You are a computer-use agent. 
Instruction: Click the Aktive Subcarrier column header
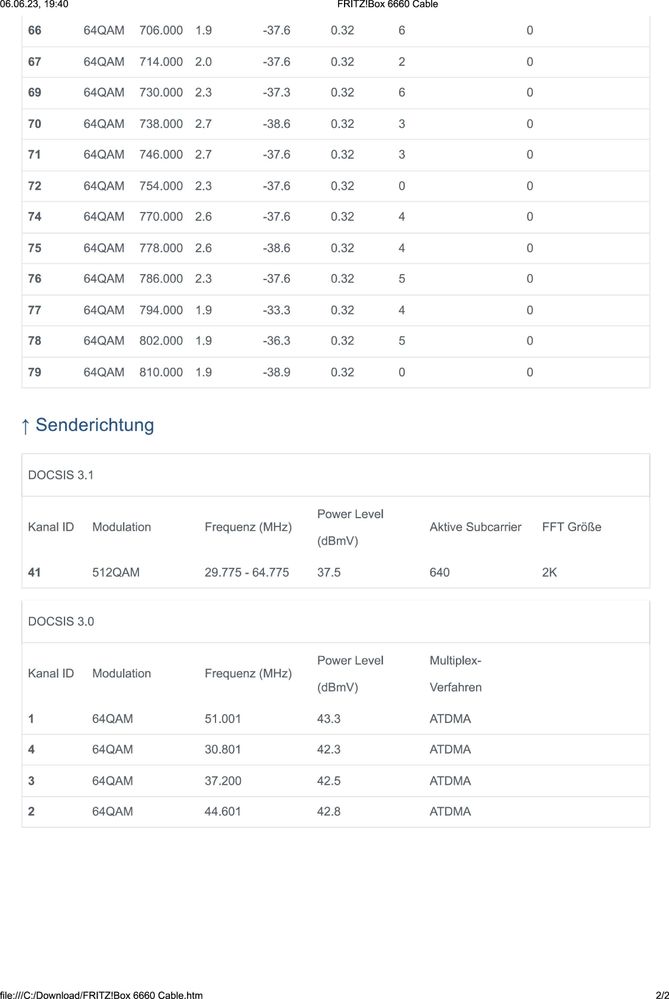(475, 527)
